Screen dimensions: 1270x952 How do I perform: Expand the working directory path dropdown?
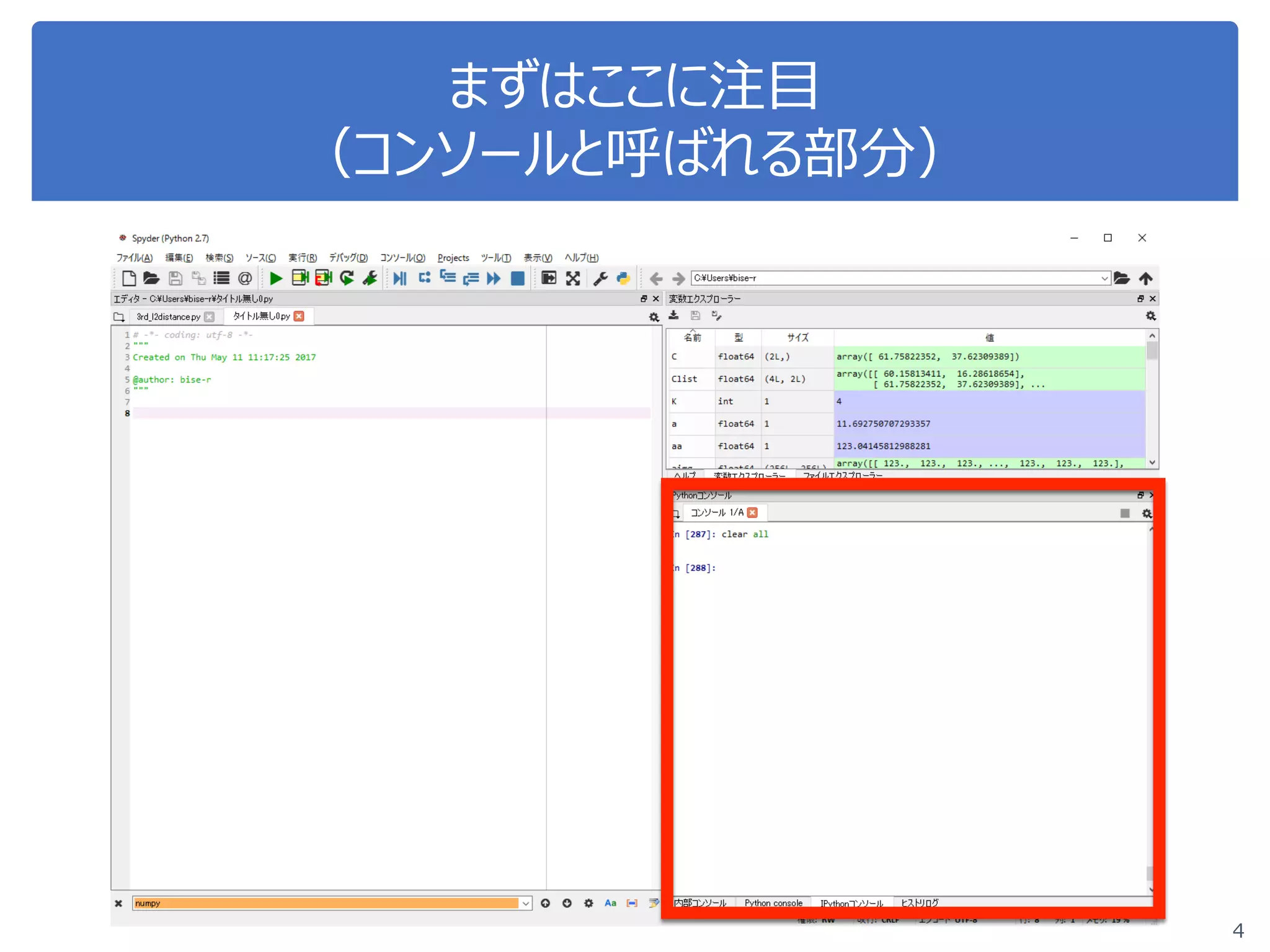click(1104, 278)
